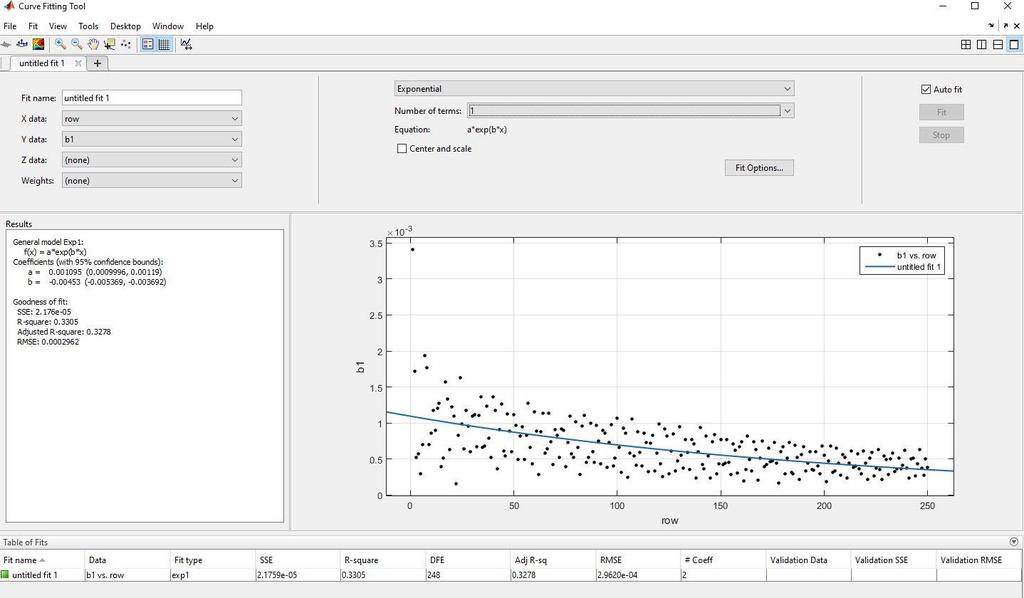The image size is (1024, 598).
Task: Open the Tools menu
Action: 88,26
